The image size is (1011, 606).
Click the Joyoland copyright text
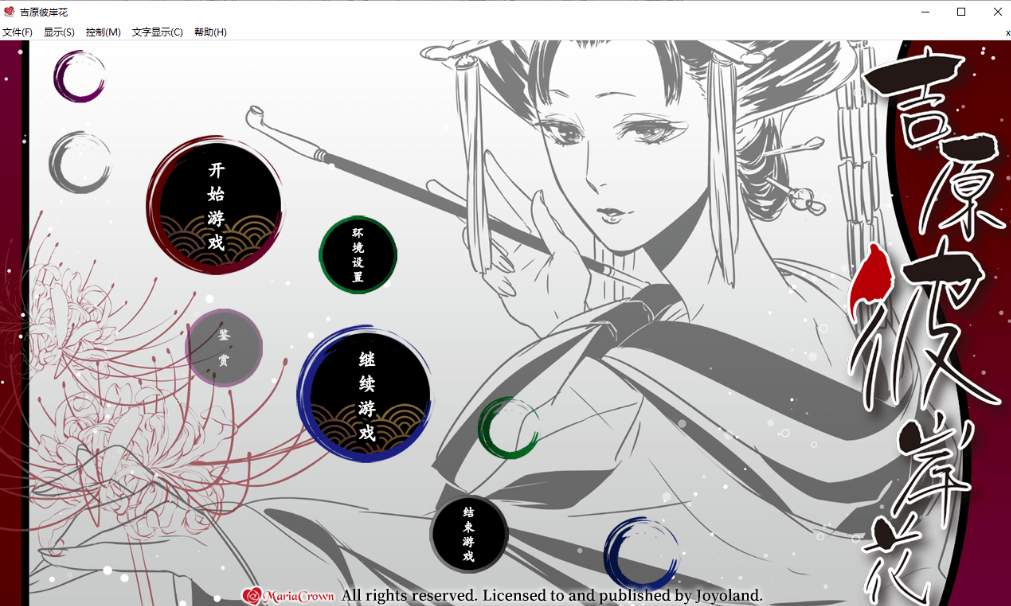tap(552, 596)
